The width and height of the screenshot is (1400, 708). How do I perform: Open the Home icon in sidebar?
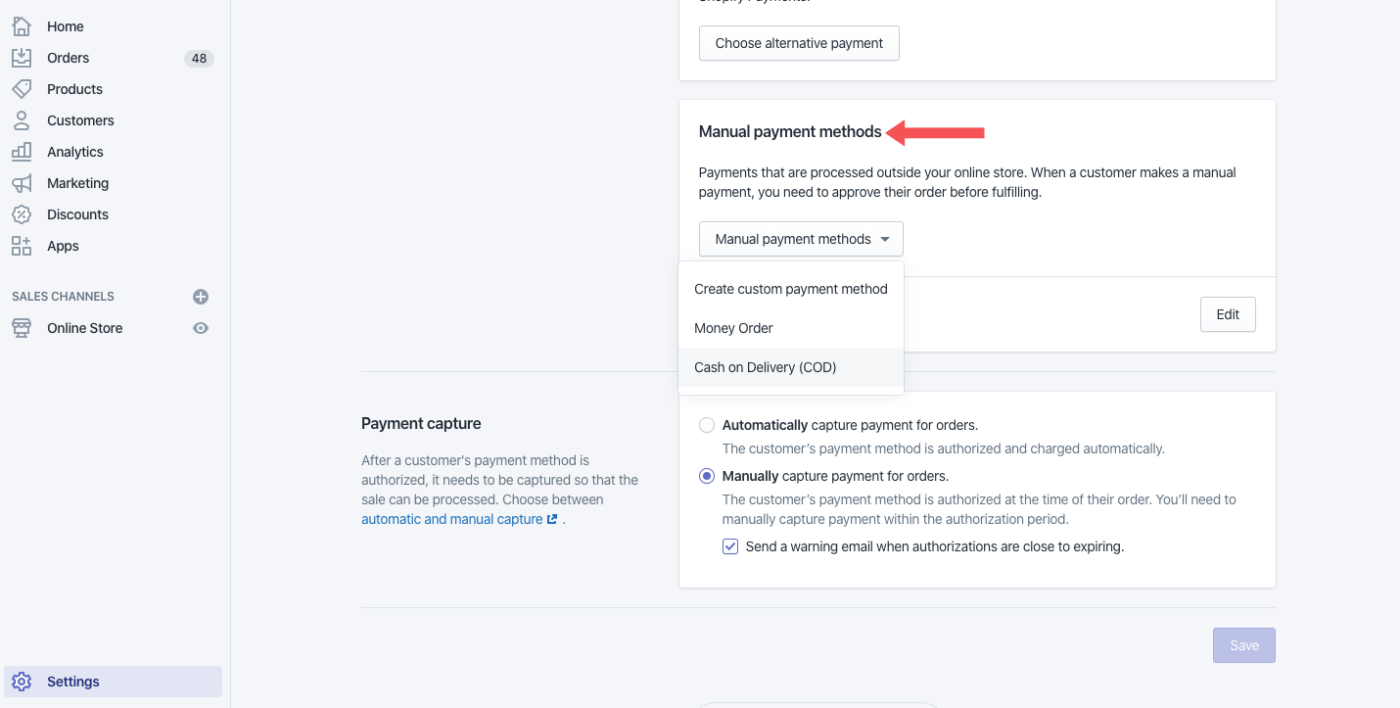(21, 26)
